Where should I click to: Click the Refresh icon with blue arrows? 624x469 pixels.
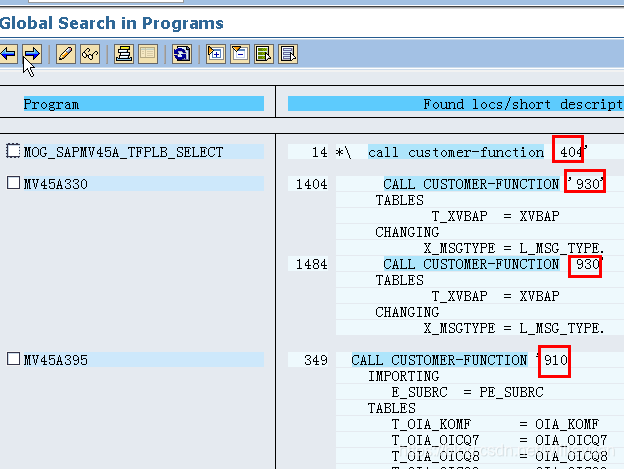click(182, 54)
